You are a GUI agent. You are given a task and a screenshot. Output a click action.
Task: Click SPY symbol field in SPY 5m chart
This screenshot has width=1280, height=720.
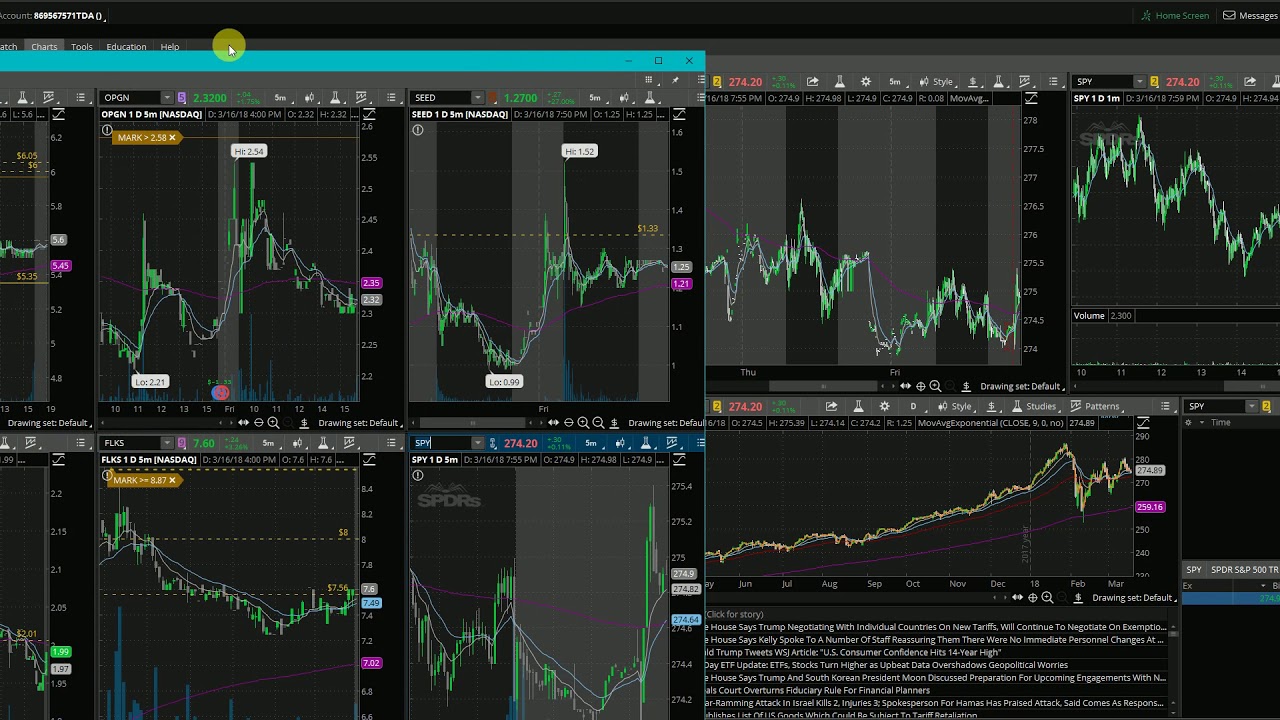(442, 443)
